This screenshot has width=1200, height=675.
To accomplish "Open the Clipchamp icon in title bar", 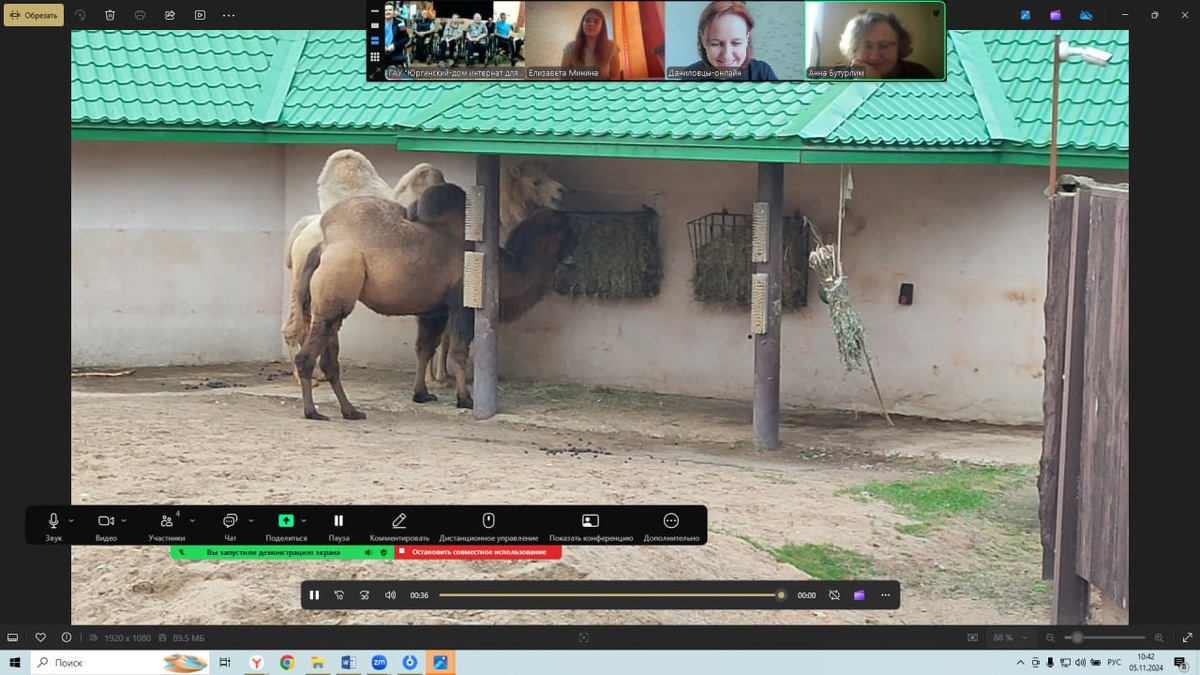I will tap(1055, 15).
